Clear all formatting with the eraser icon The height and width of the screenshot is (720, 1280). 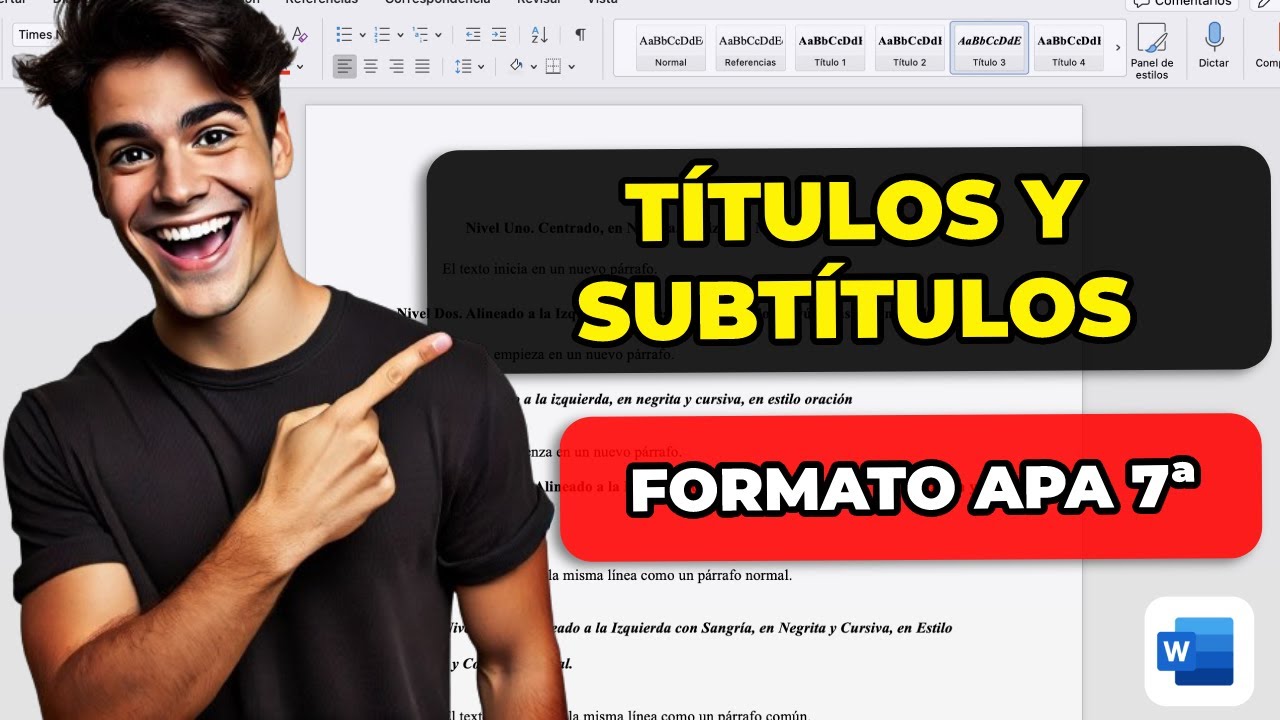299,35
